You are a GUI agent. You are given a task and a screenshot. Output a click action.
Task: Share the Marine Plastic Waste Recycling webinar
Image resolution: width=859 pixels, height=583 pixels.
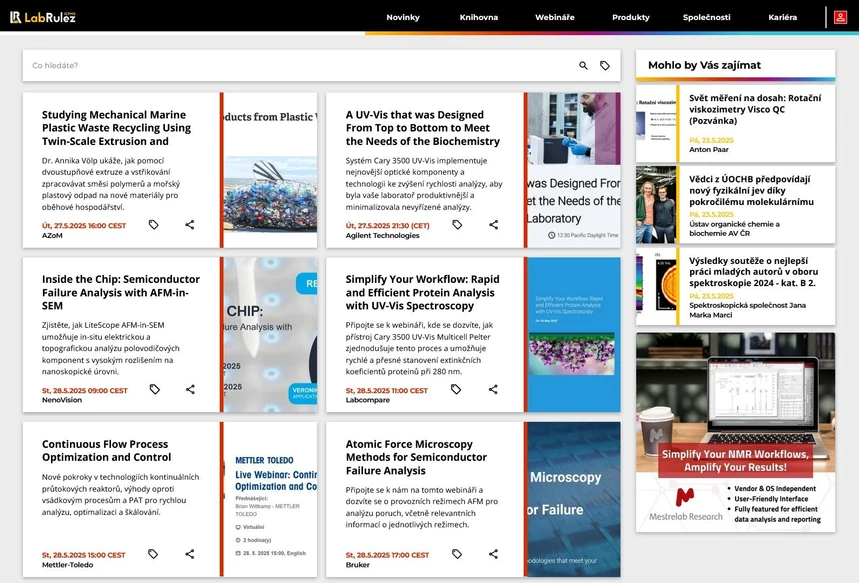190,225
